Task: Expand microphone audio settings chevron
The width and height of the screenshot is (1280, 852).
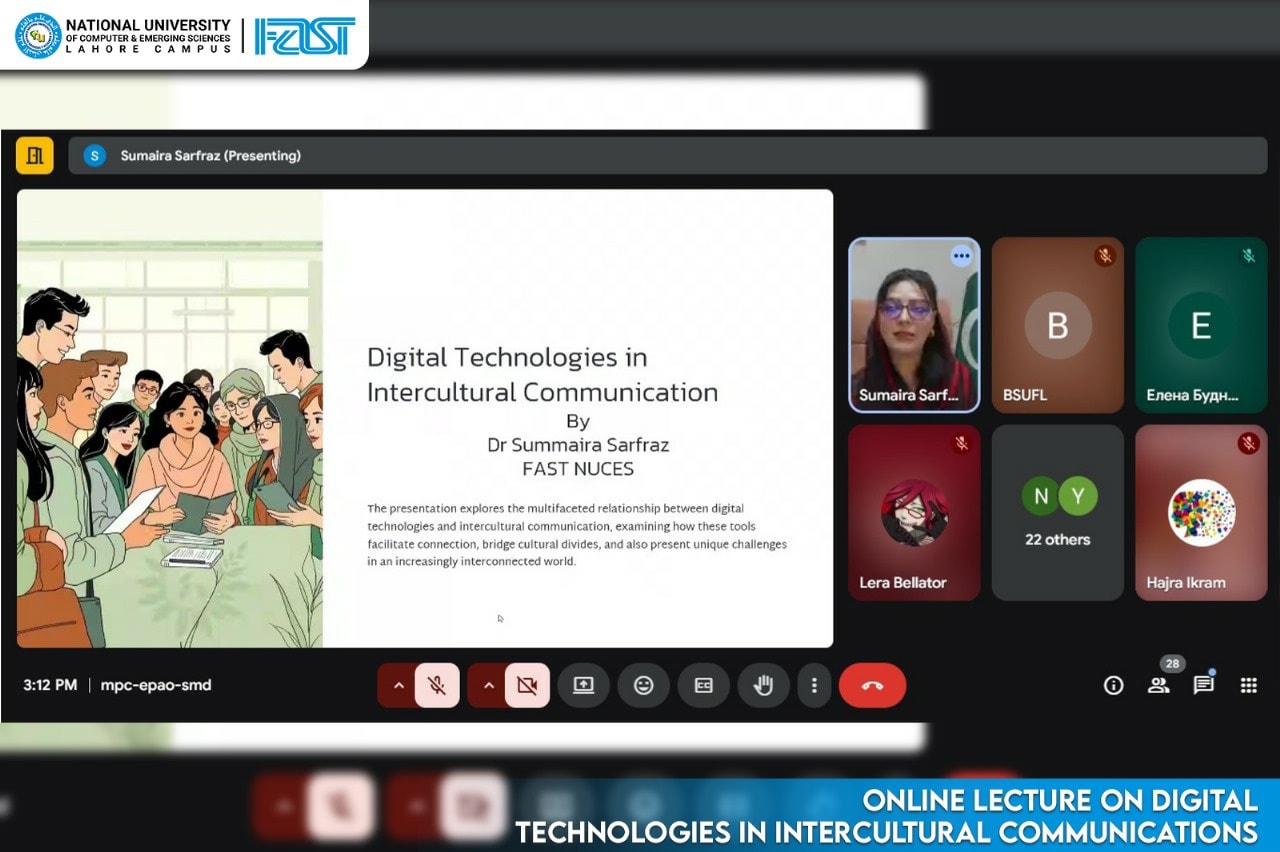Action: click(x=398, y=686)
